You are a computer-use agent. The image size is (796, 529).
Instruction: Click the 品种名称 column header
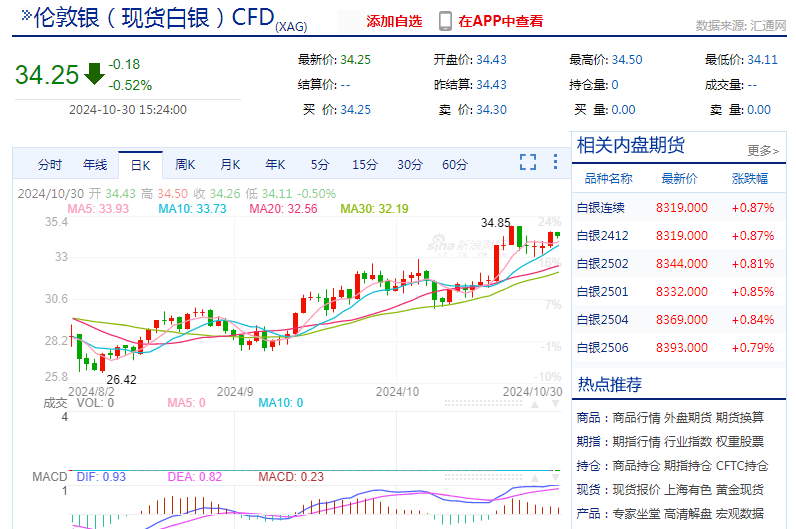(x=608, y=179)
